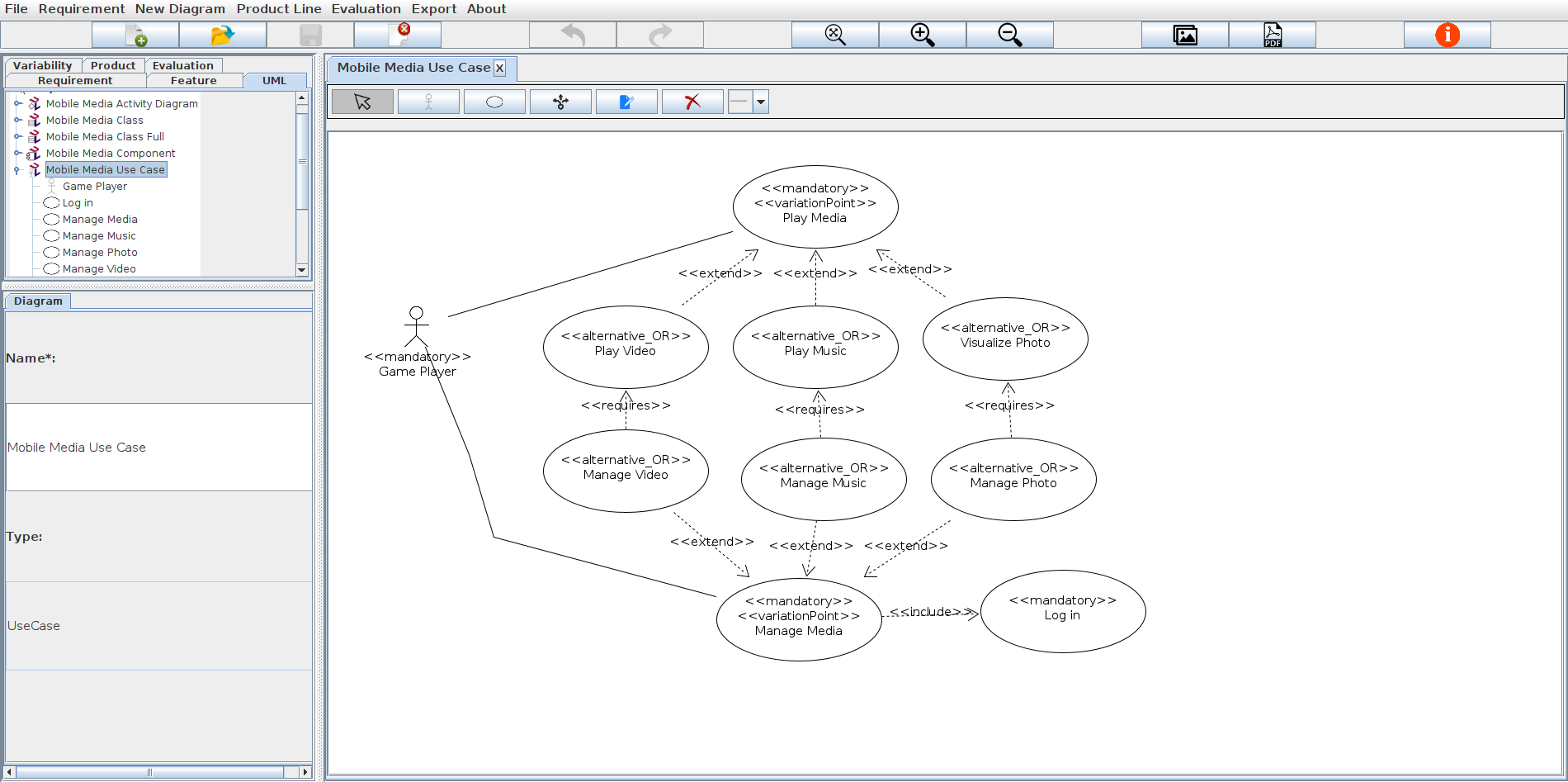
Task: Zoom out of the diagram
Action: [1009, 35]
